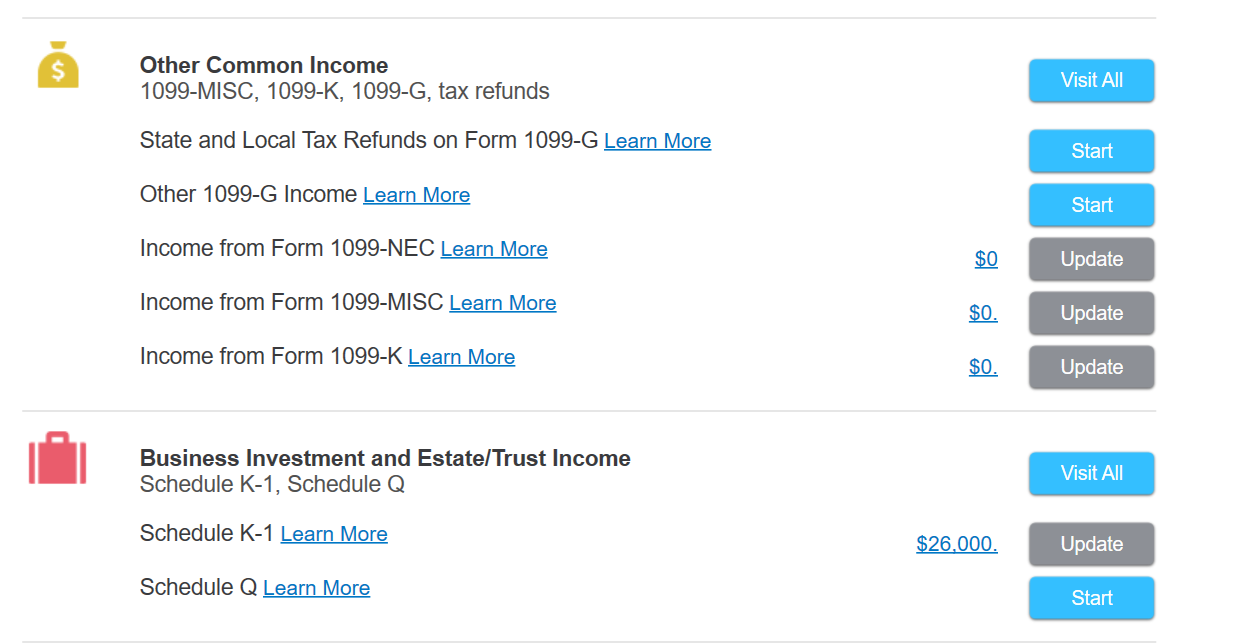Open Learn More for Form 1099-K
The width and height of the screenshot is (1260, 644).
tap(462, 357)
